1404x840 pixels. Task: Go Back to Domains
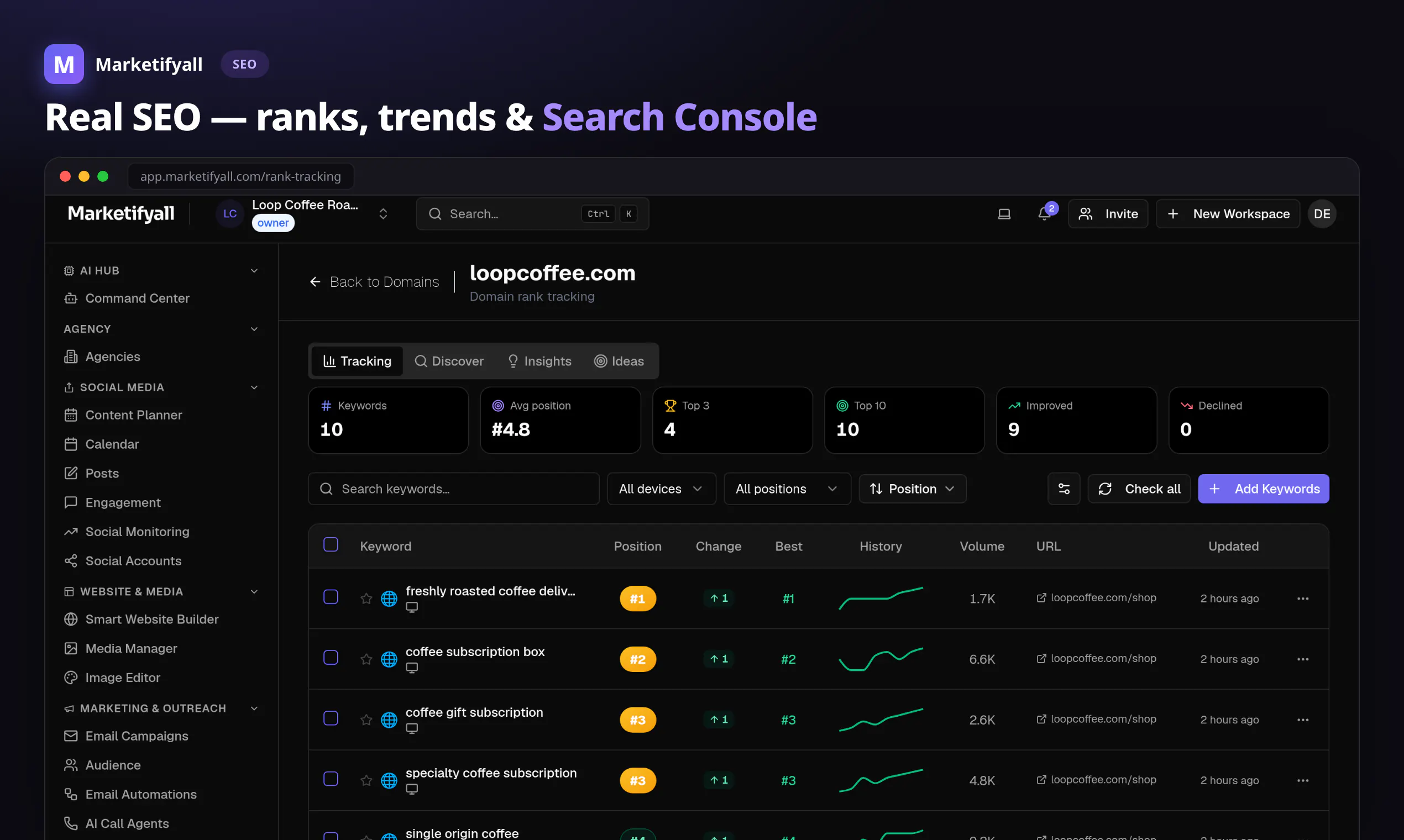(x=374, y=281)
